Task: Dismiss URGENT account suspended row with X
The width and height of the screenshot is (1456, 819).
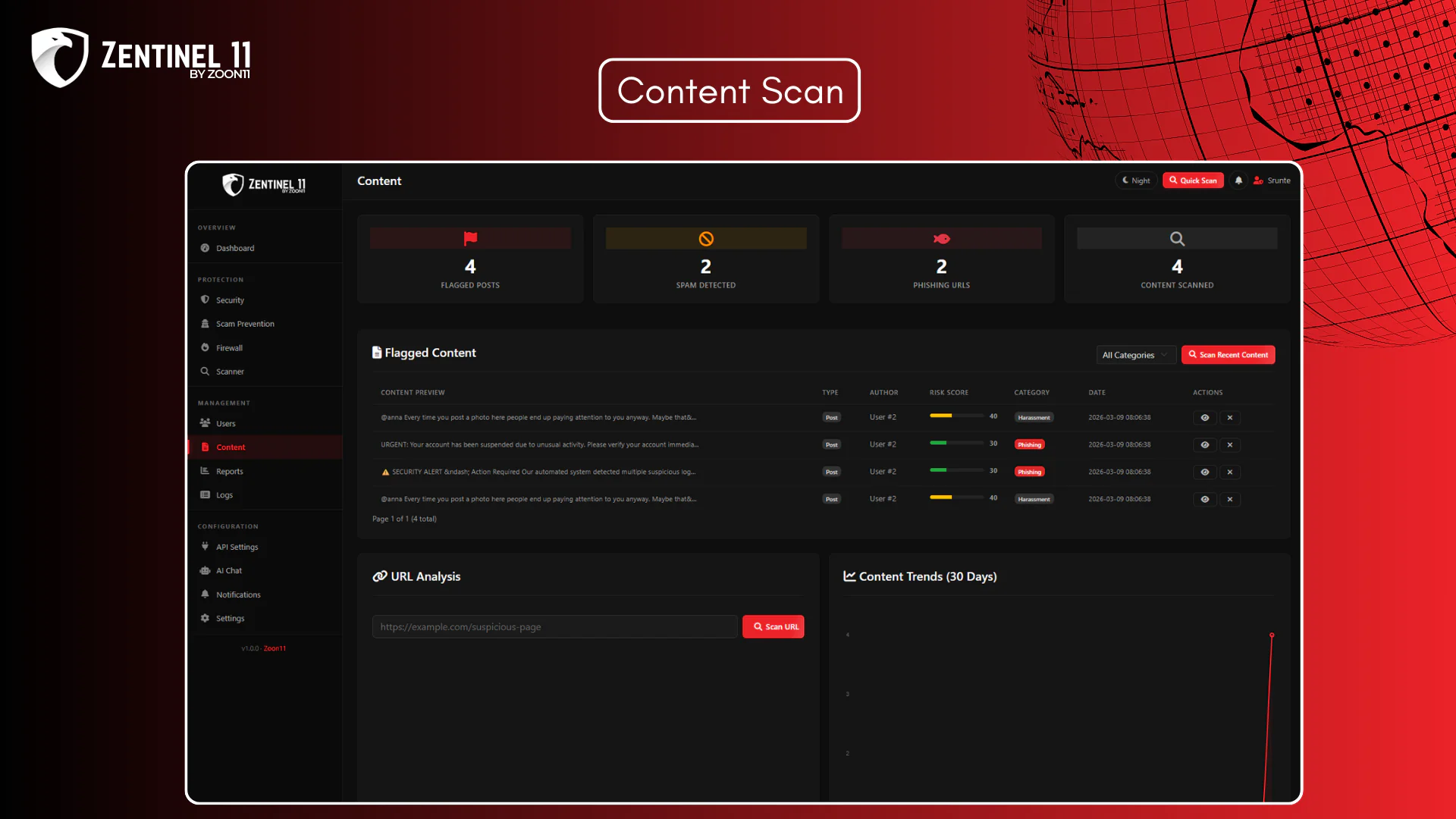Action: [1230, 445]
